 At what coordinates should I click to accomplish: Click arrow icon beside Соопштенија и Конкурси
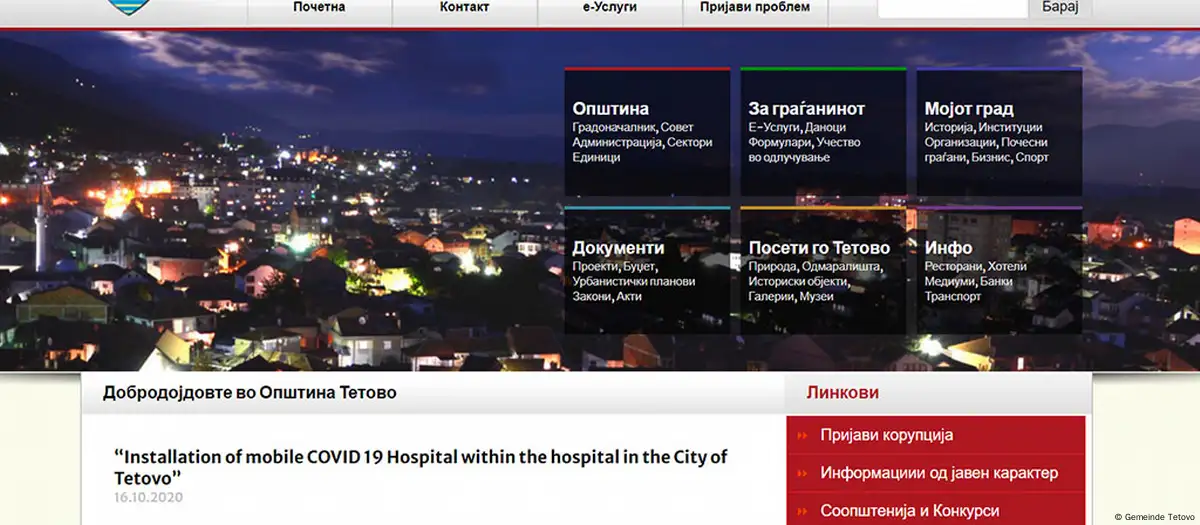coord(802,512)
